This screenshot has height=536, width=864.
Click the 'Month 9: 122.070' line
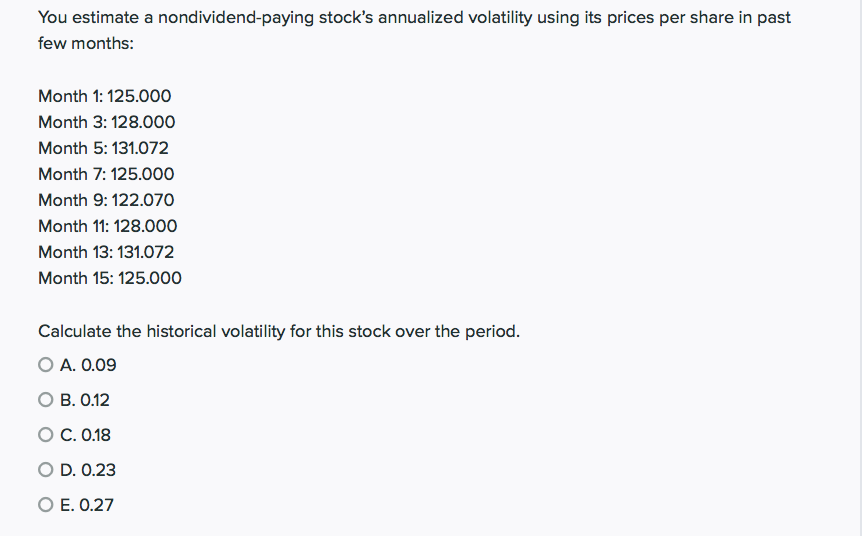[x=106, y=200]
